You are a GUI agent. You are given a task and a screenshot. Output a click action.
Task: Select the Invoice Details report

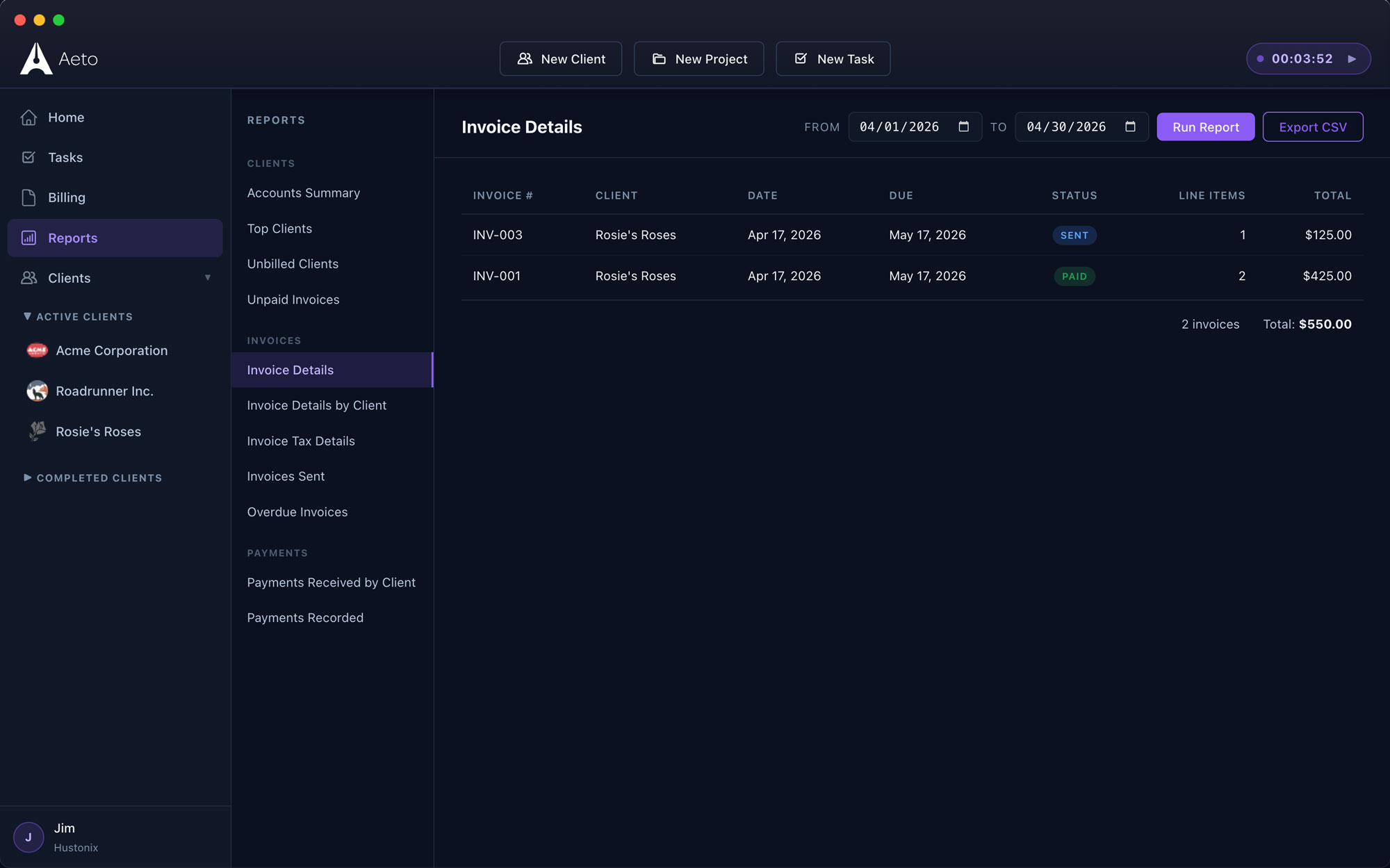point(332,370)
